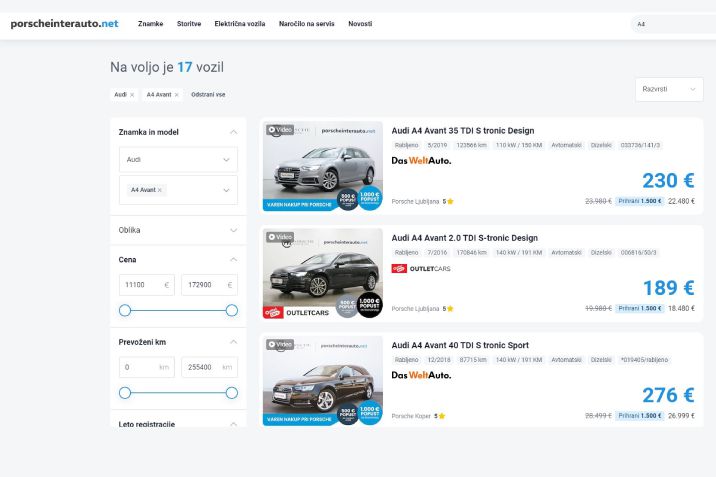The image size is (716, 477).
Task: Click the 18.480 € discounted price
Action: [681, 309]
